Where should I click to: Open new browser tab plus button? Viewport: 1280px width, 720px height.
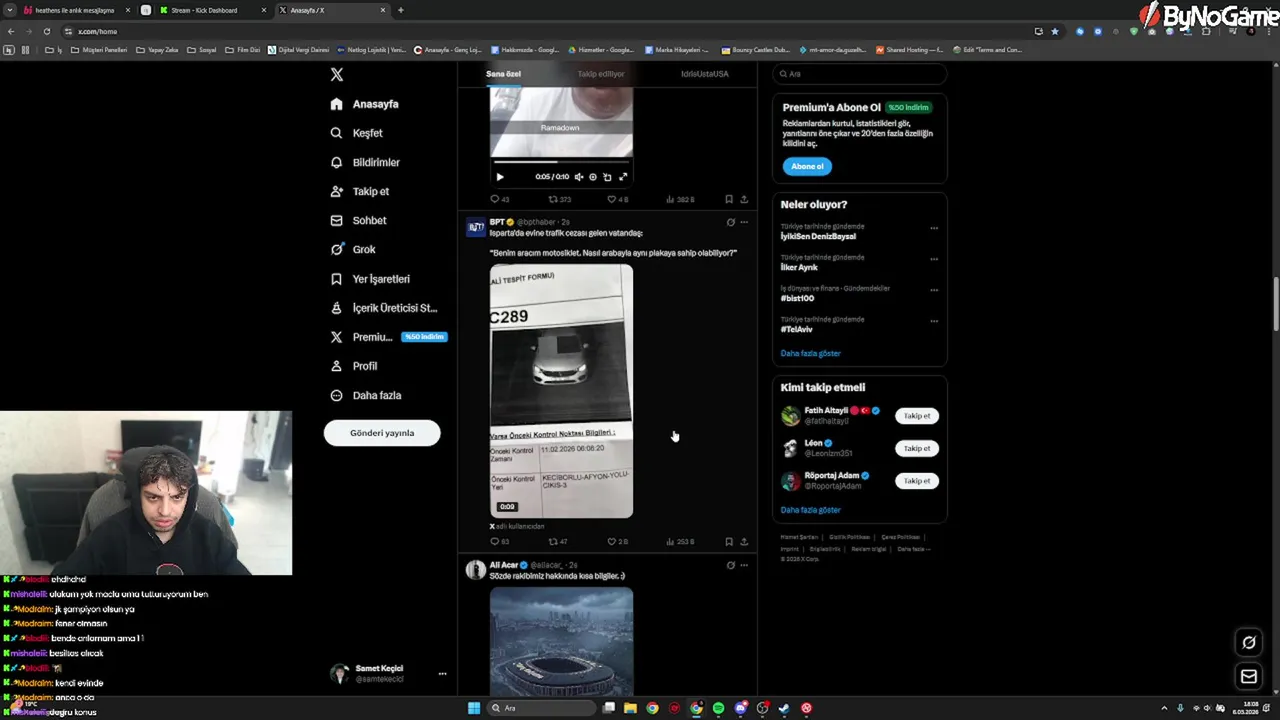[x=401, y=10]
